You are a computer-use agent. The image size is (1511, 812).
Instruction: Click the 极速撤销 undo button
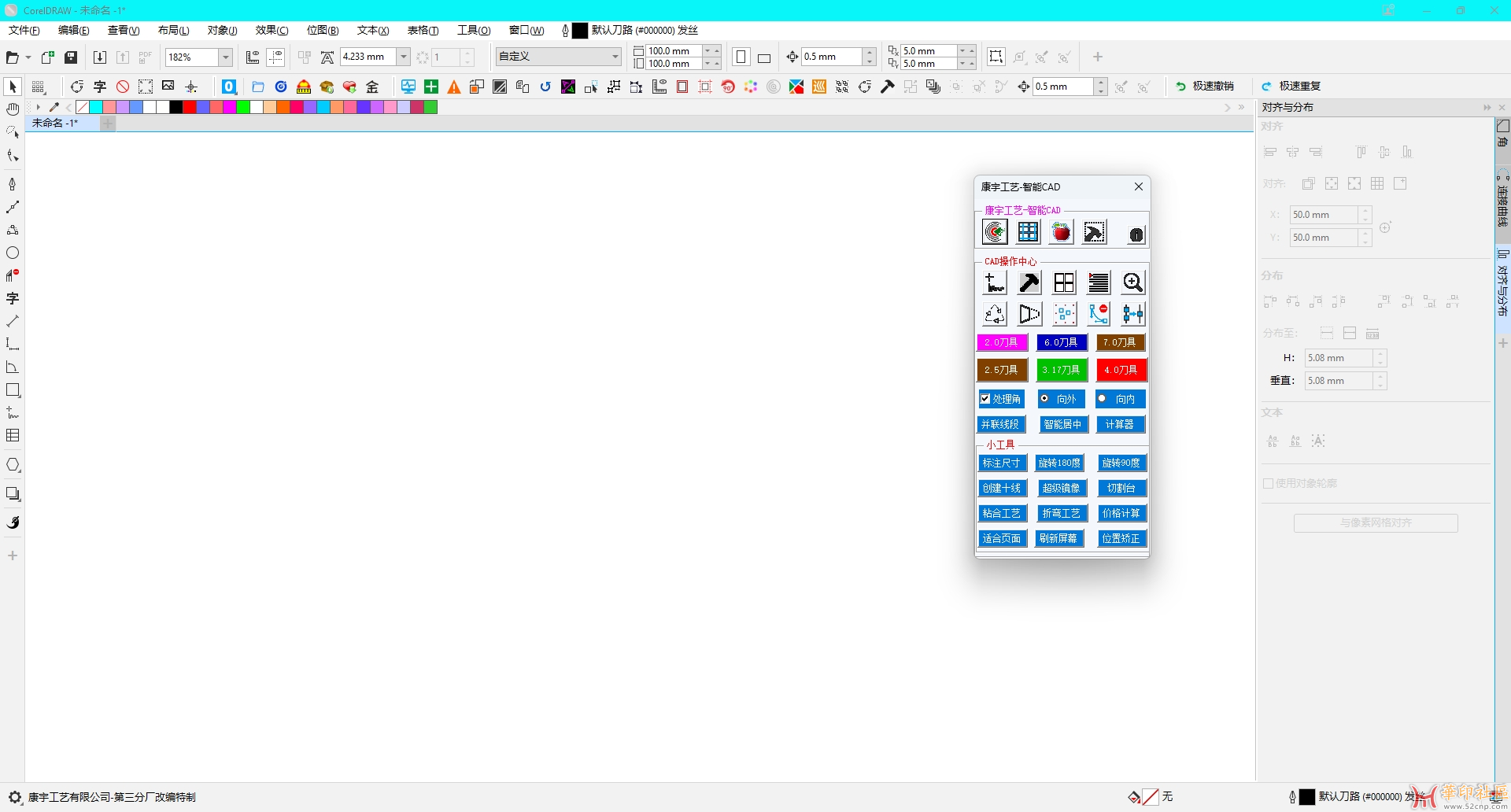(x=1205, y=87)
